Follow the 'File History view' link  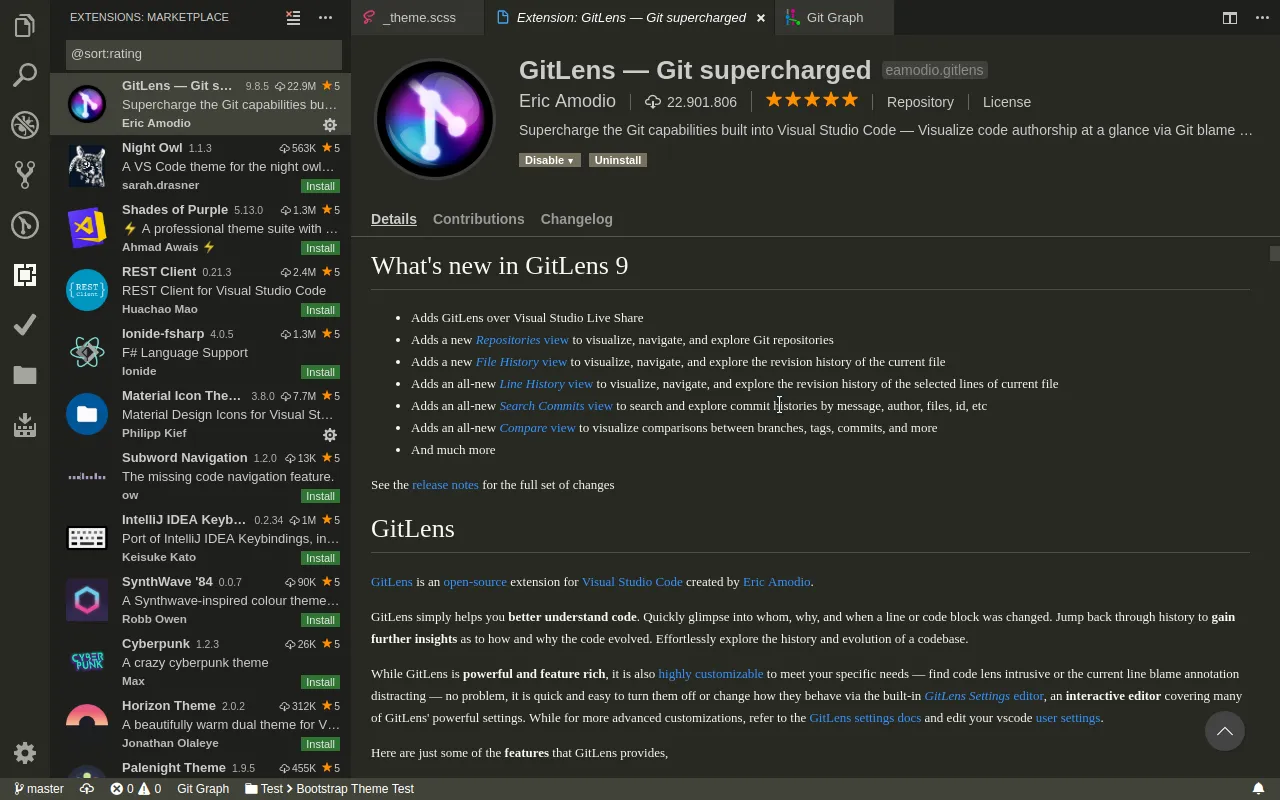pyautogui.click(x=521, y=362)
